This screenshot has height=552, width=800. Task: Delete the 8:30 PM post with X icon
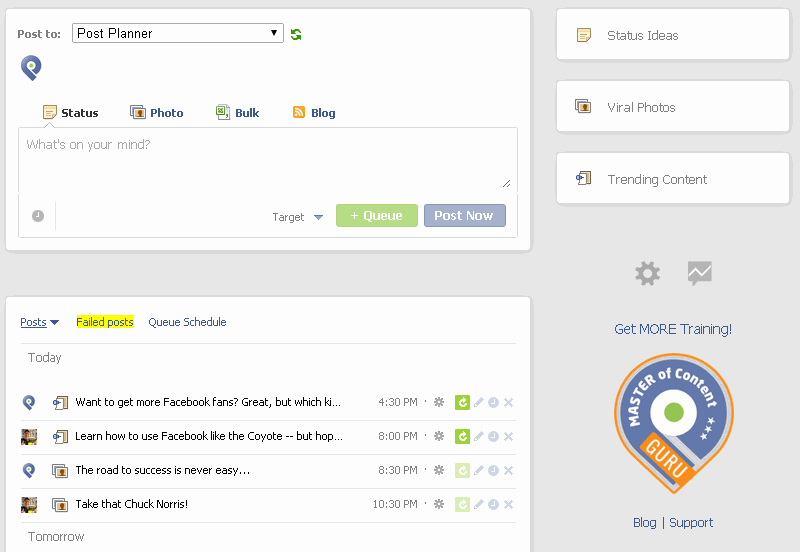tap(508, 470)
